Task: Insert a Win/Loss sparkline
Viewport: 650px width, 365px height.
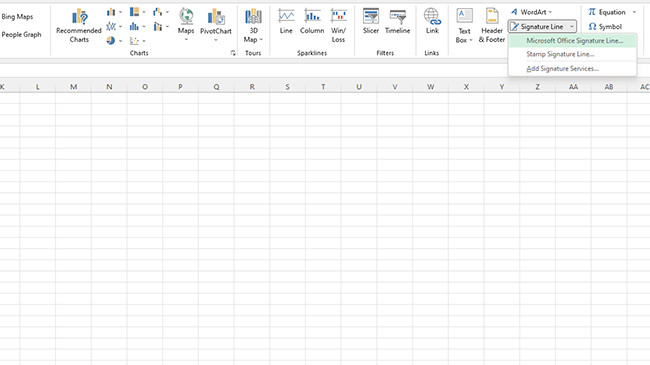Action: [x=338, y=26]
